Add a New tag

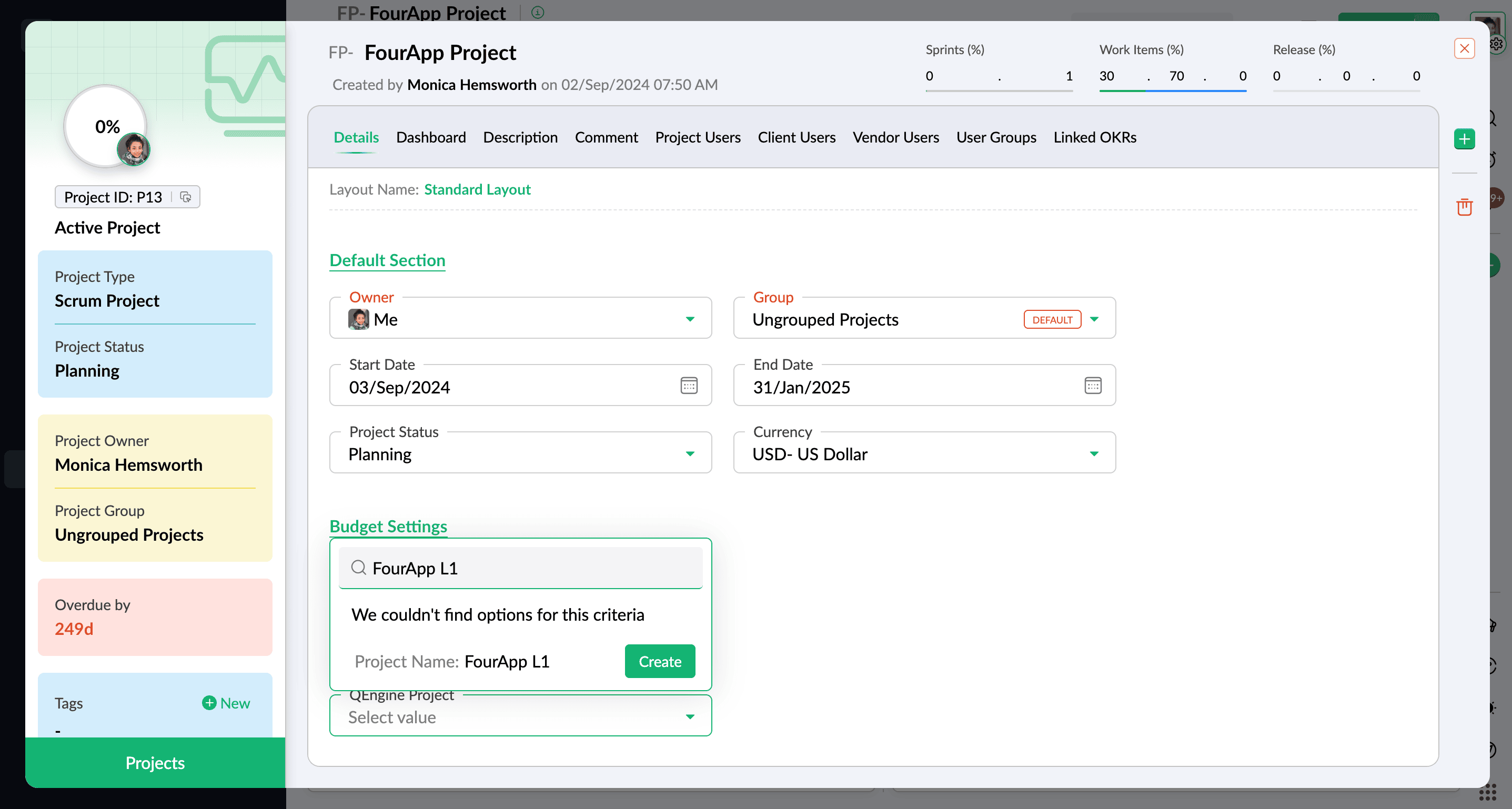[x=226, y=703]
